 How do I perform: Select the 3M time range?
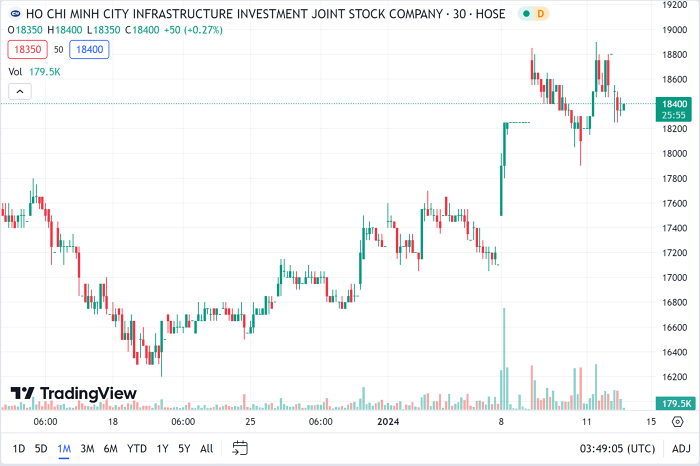pos(88,449)
